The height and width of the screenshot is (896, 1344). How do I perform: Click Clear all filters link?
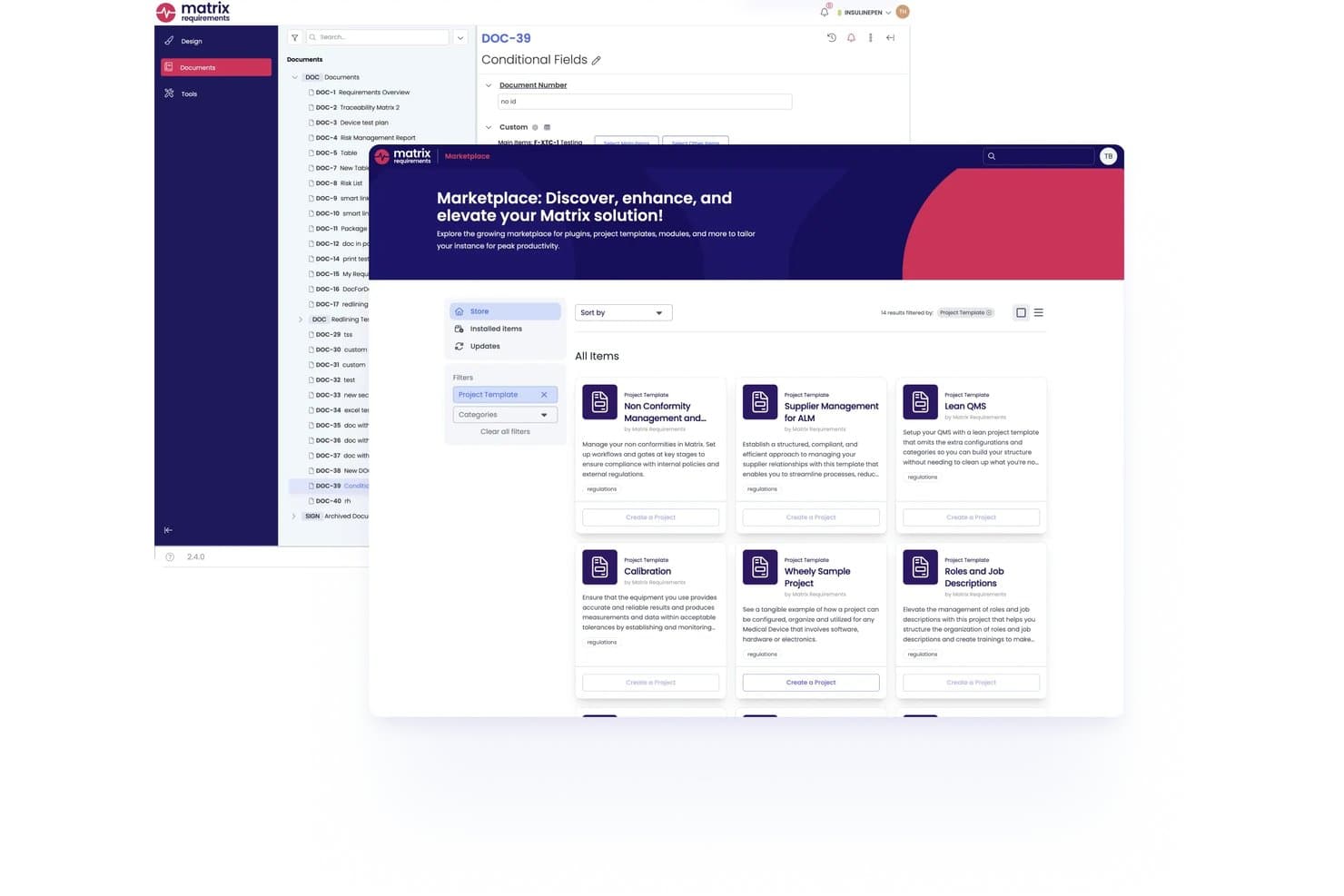(505, 432)
